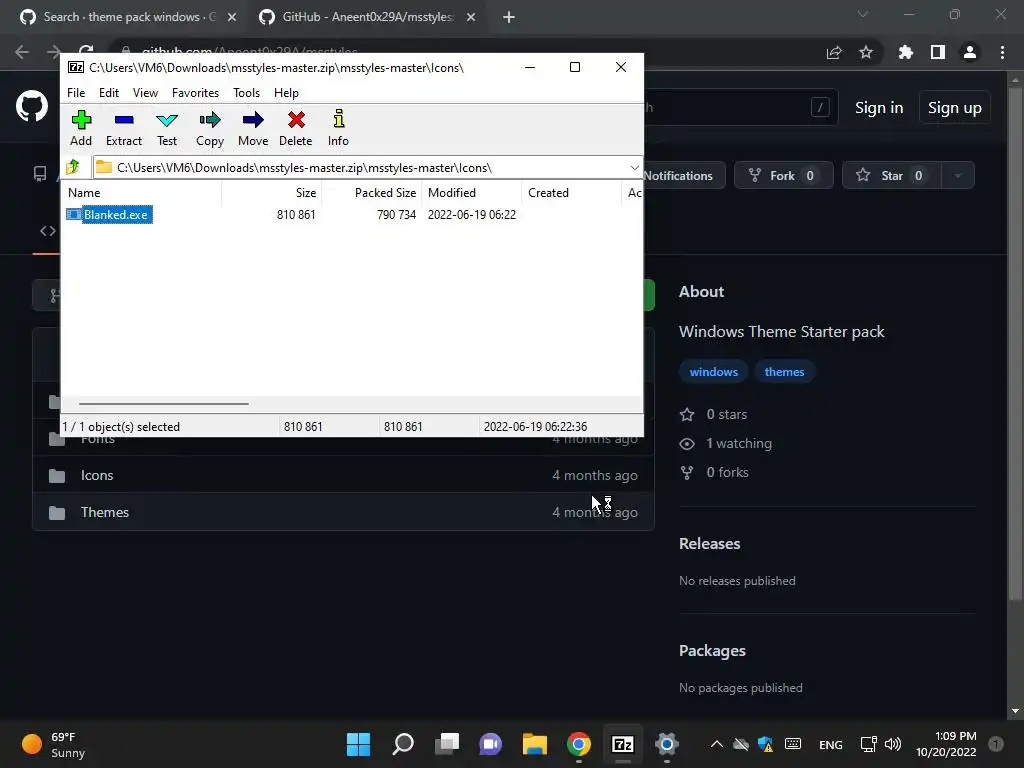Click the Add button in 7-Zip toolbar

tap(81, 128)
